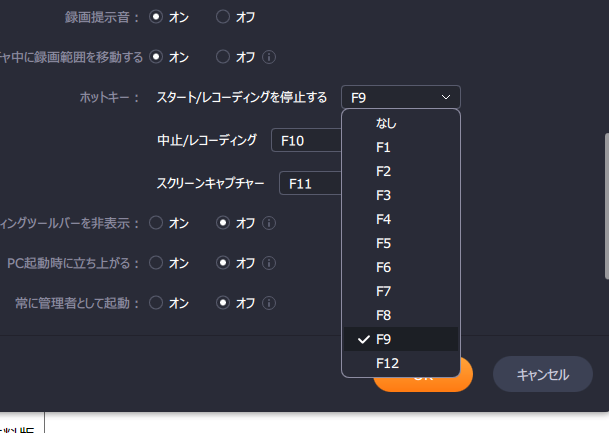609x433 pixels.
Task: Click the キャンセル button
Action: click(x=543, y=374)
